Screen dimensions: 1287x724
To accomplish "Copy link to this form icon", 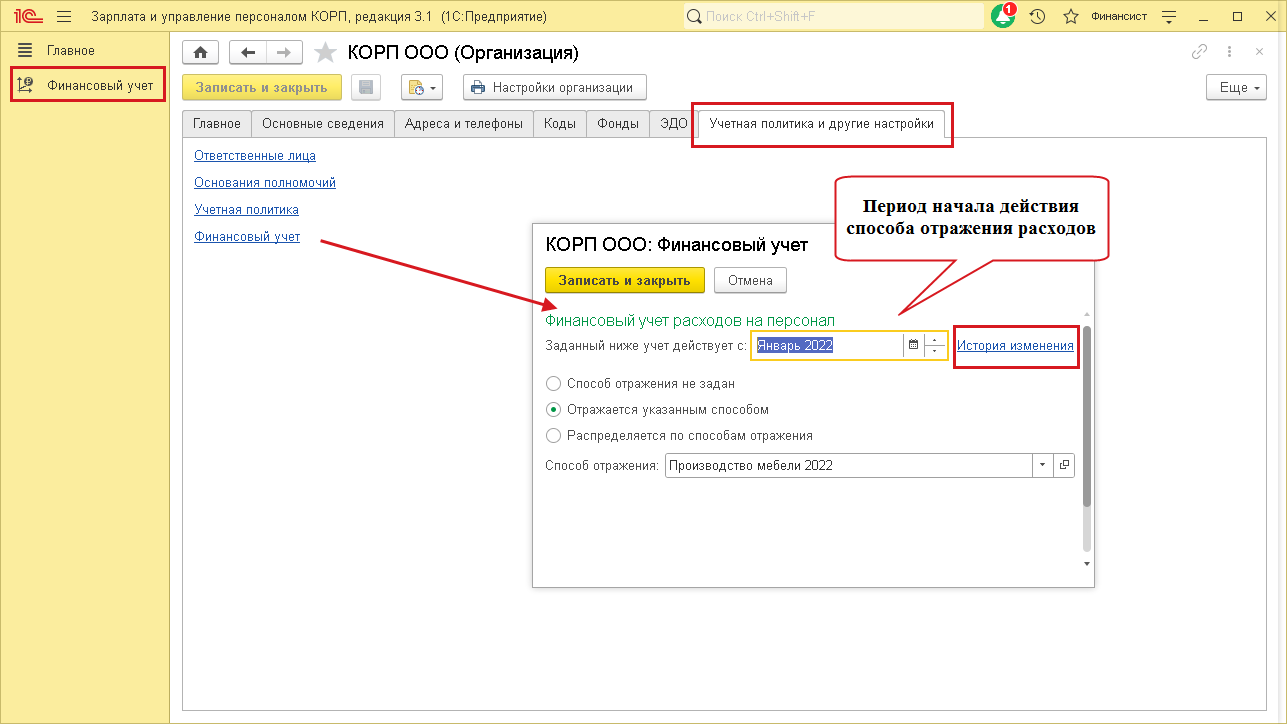I will pyautogui.click(x=1199, y=53).
